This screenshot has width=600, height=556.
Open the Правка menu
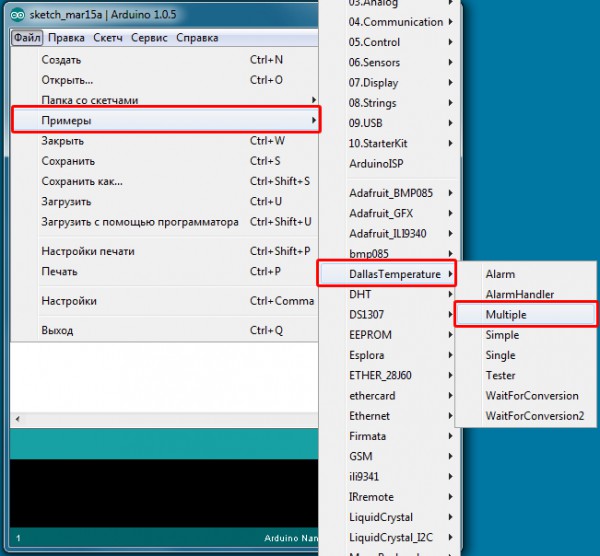point(66,38)
